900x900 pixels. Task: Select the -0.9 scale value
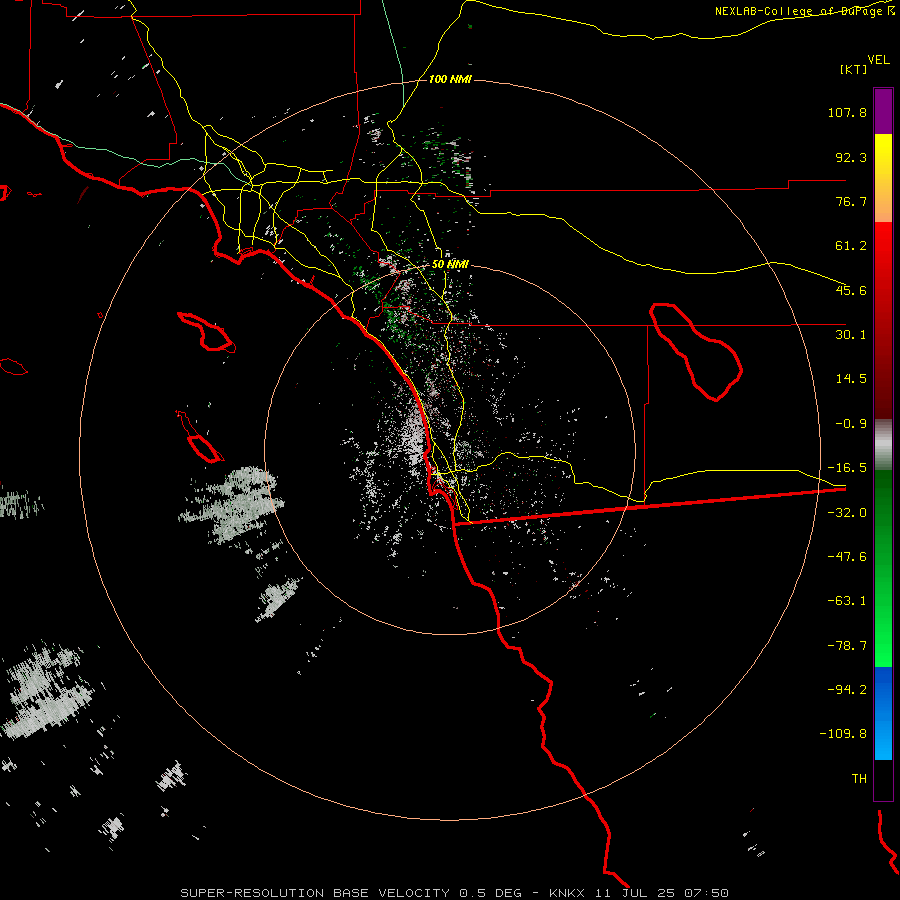851,424
